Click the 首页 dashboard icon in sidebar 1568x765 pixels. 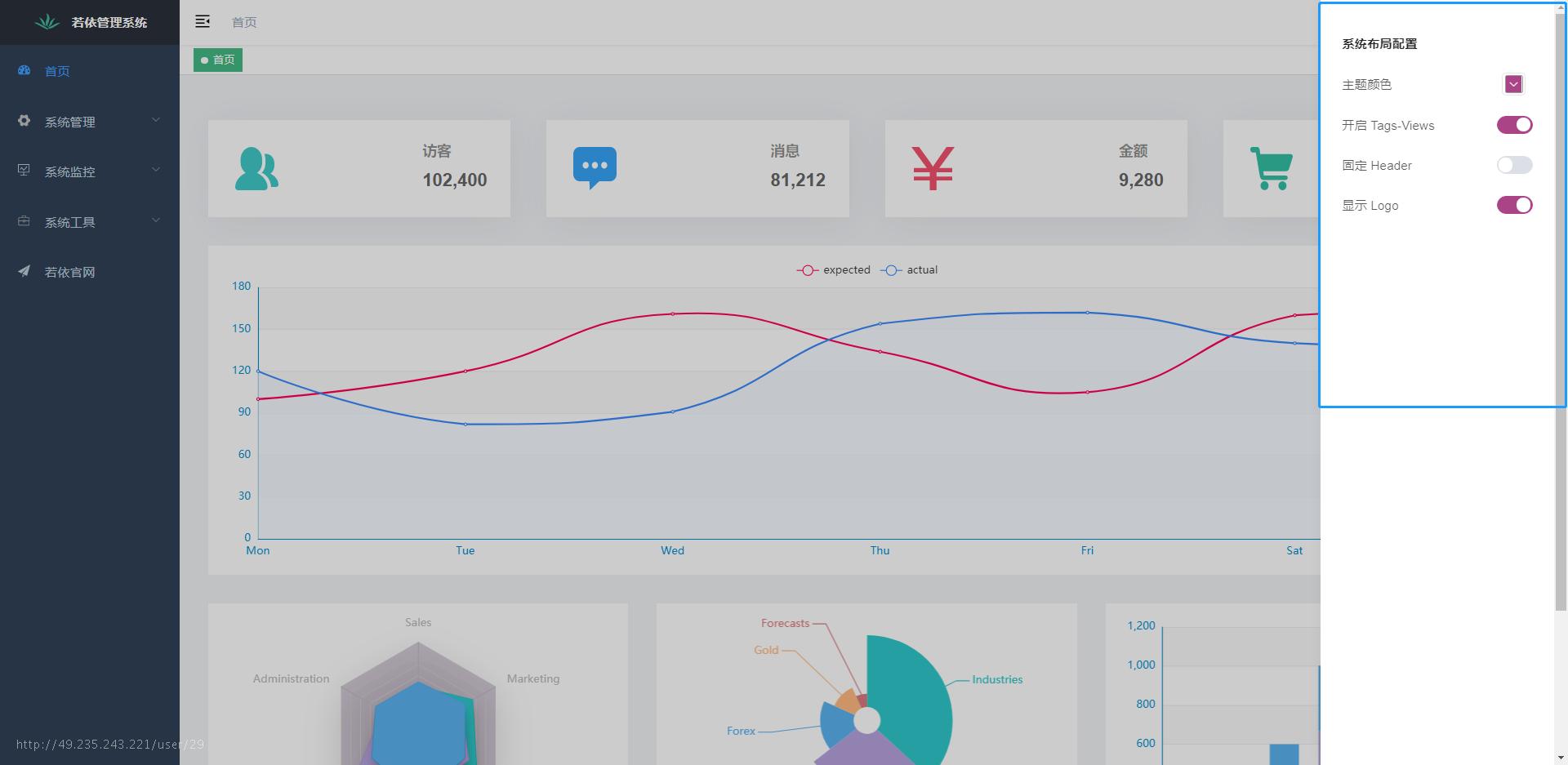(x=24, y=70)
